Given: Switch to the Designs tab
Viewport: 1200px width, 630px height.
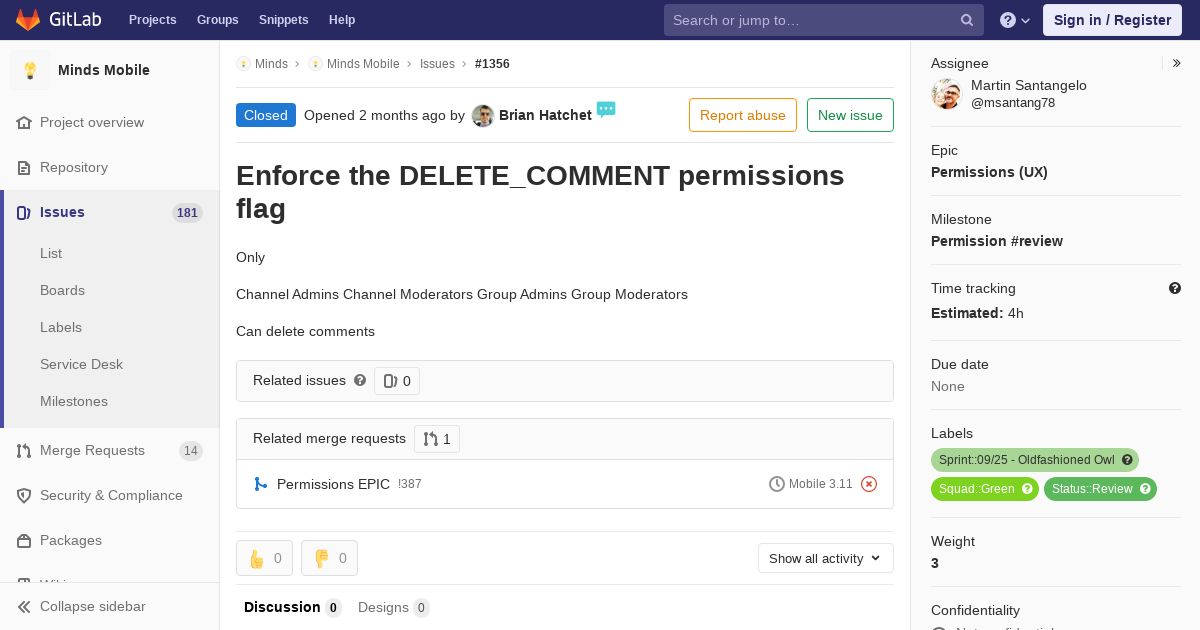Looking at the screenshot, I should point(394,607).
